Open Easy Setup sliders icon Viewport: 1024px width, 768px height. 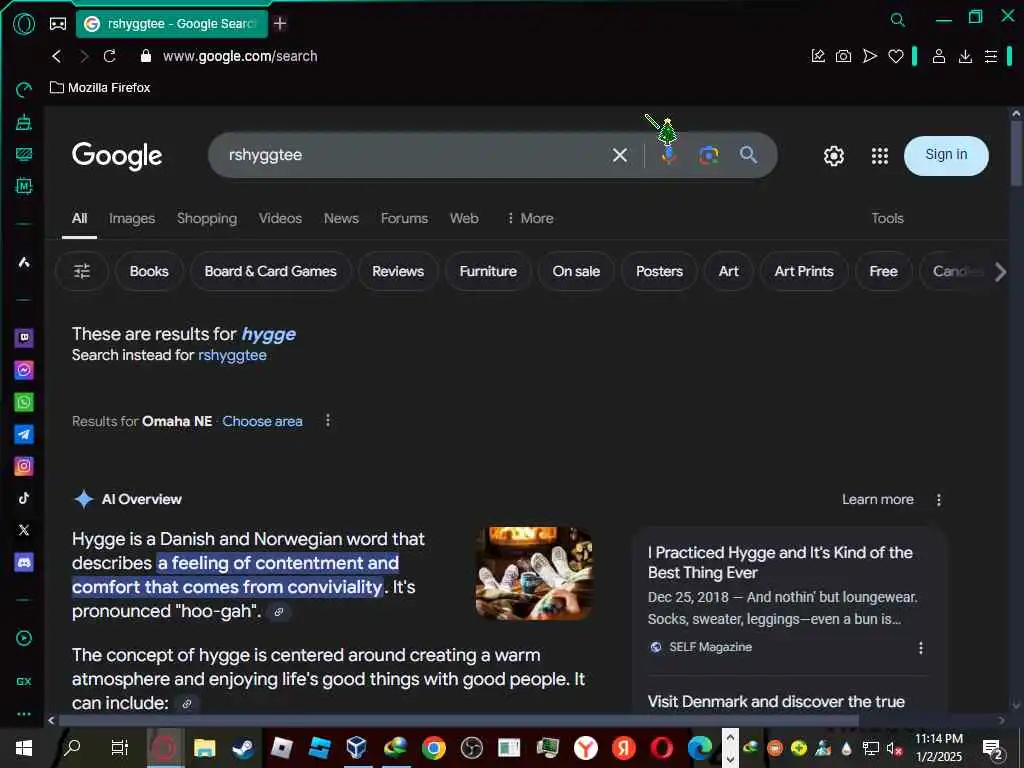point(991,56)
